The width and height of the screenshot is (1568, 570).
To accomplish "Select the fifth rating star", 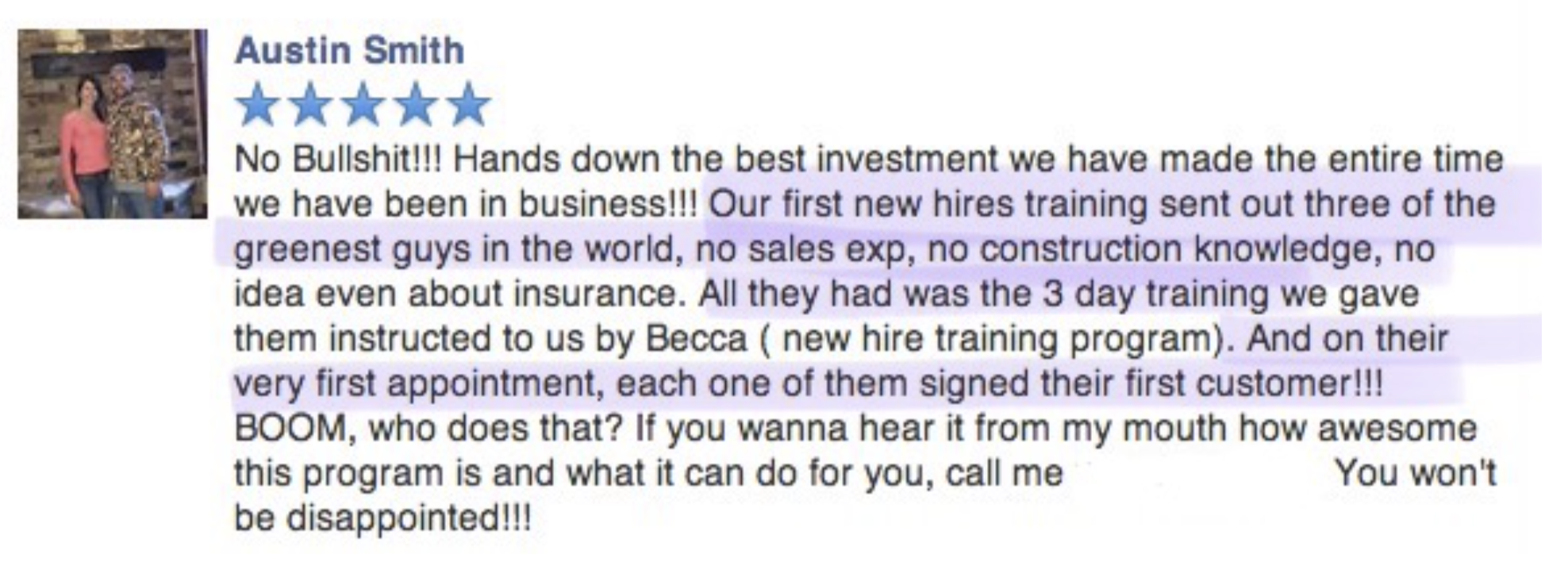I will coord(469,105).
